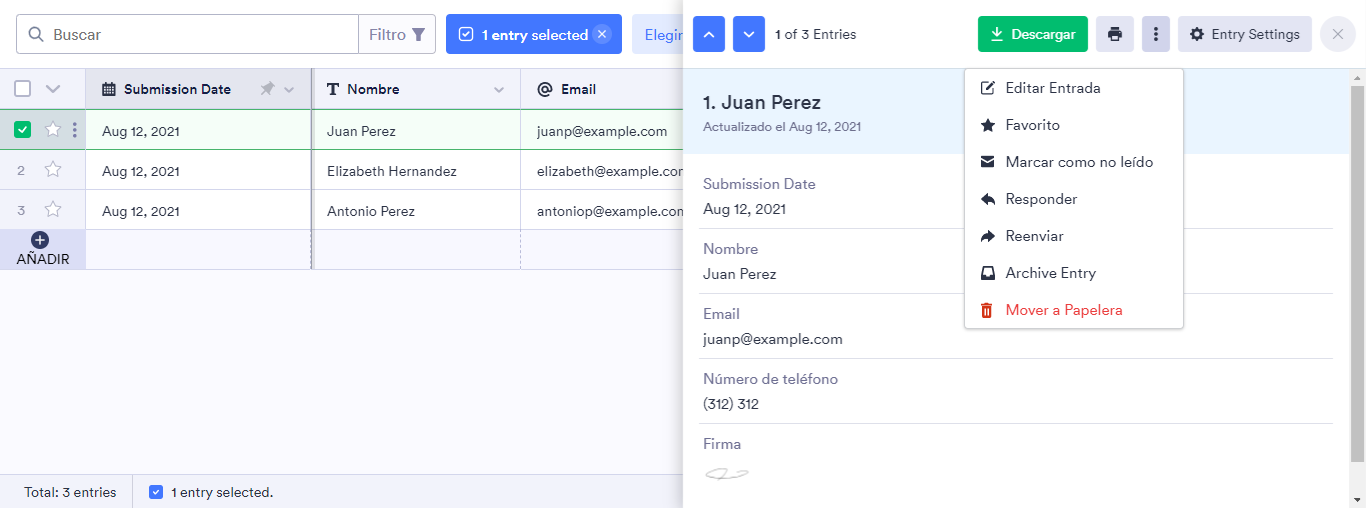Open Entry Settings
The height and width of the screenshot is (508, 1366).
pyautogui.click(x=1244, y=34)
